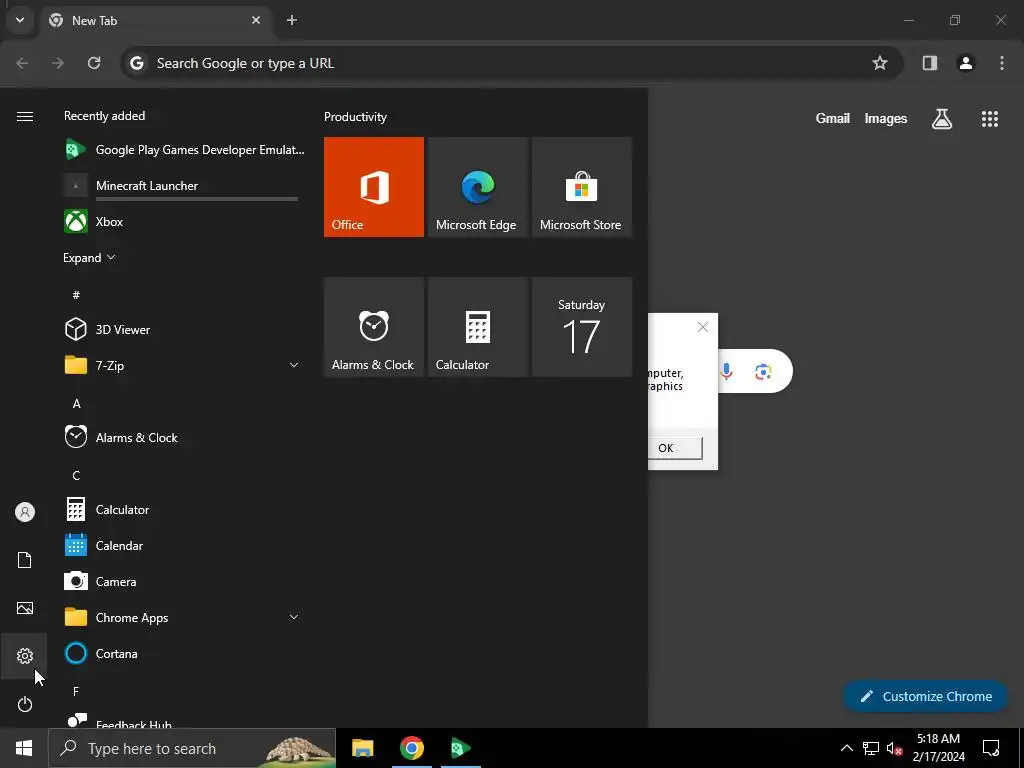Show hidden system tray icons
Screen dimensions: 1024x768
coord(846,748)
